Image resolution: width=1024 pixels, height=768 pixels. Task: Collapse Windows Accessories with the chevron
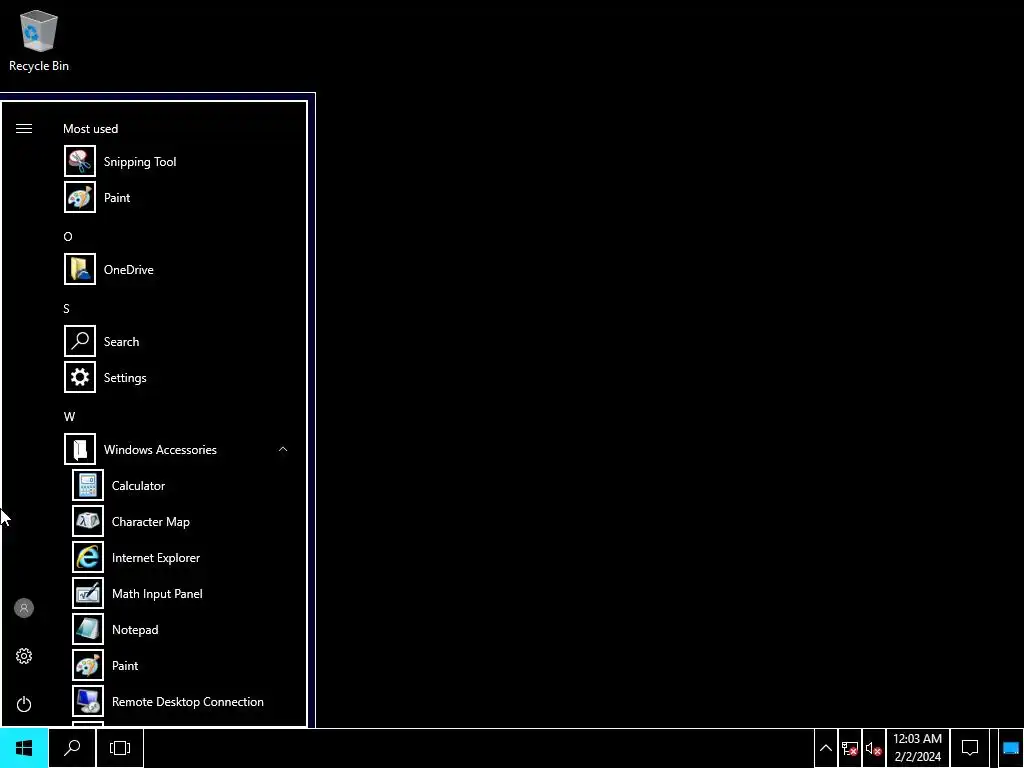coord(283,449)
